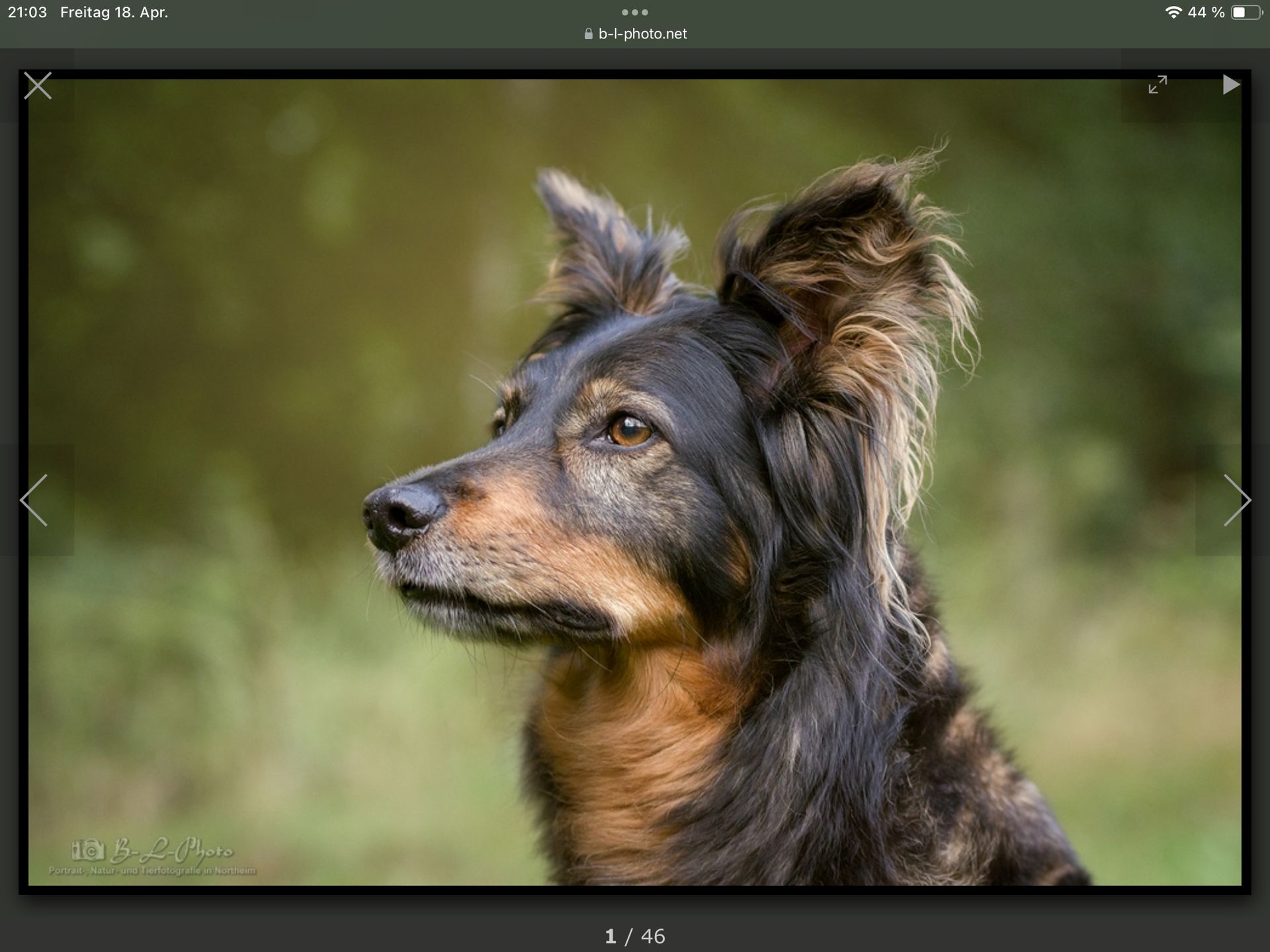This screenshot has width=1270, height=952.
Task: Tap the Wi-Fi status icon
Action: pyautogui.click(x=1173, y=13)
